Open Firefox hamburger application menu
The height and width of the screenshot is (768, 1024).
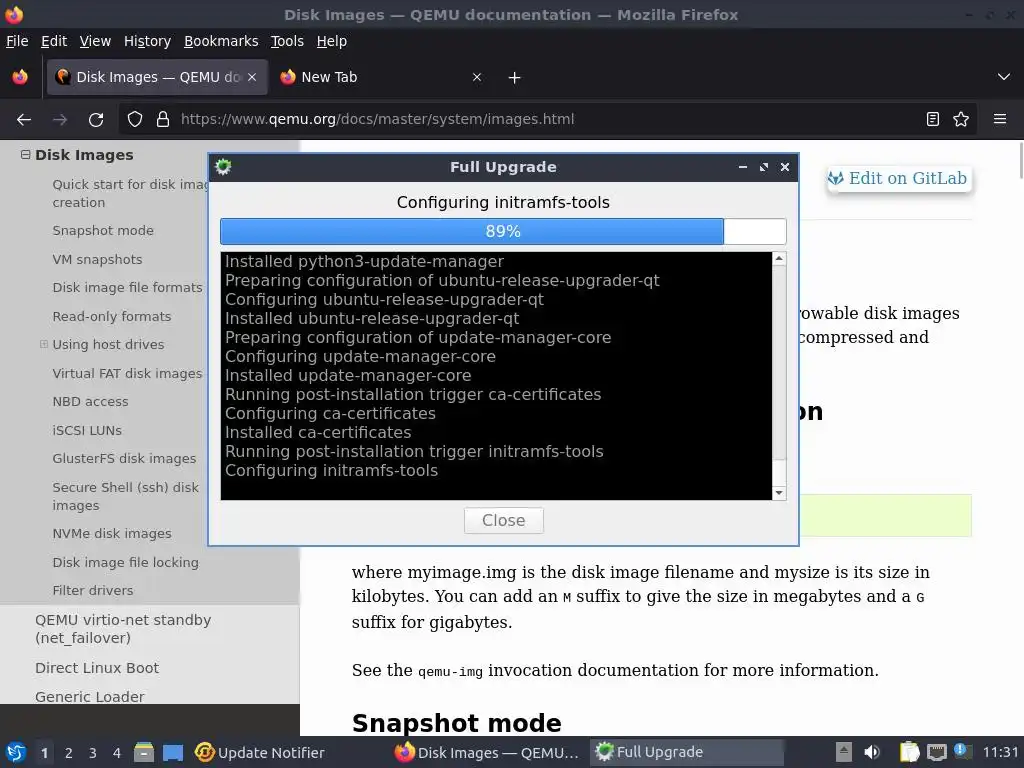pos(1000,119)
